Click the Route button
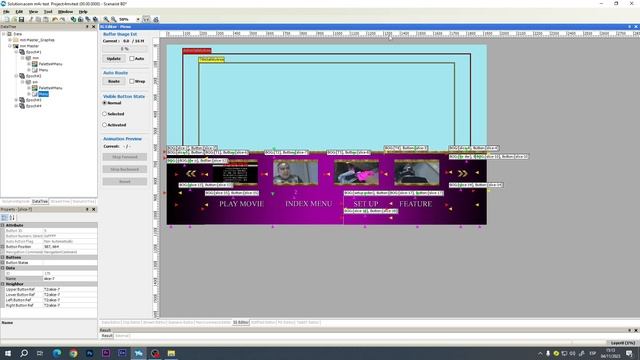 tap(113, 81)
